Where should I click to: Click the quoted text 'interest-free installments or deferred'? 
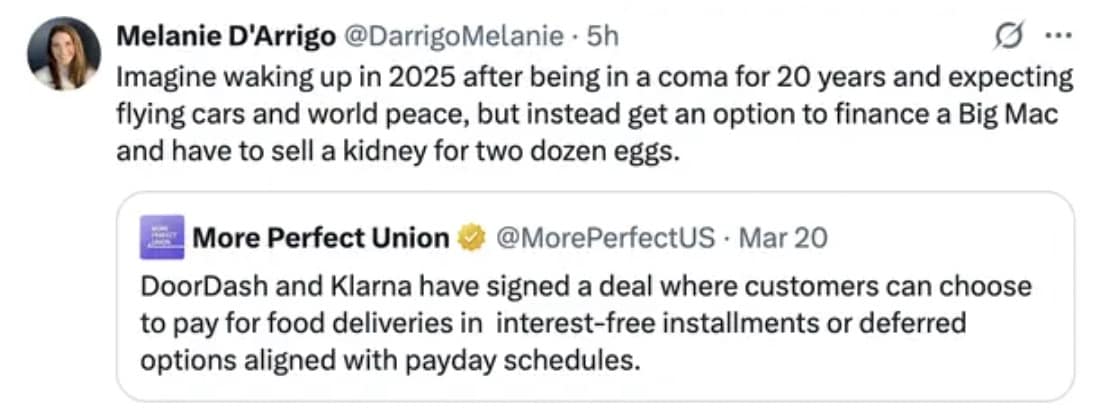[x=730, y=324]
